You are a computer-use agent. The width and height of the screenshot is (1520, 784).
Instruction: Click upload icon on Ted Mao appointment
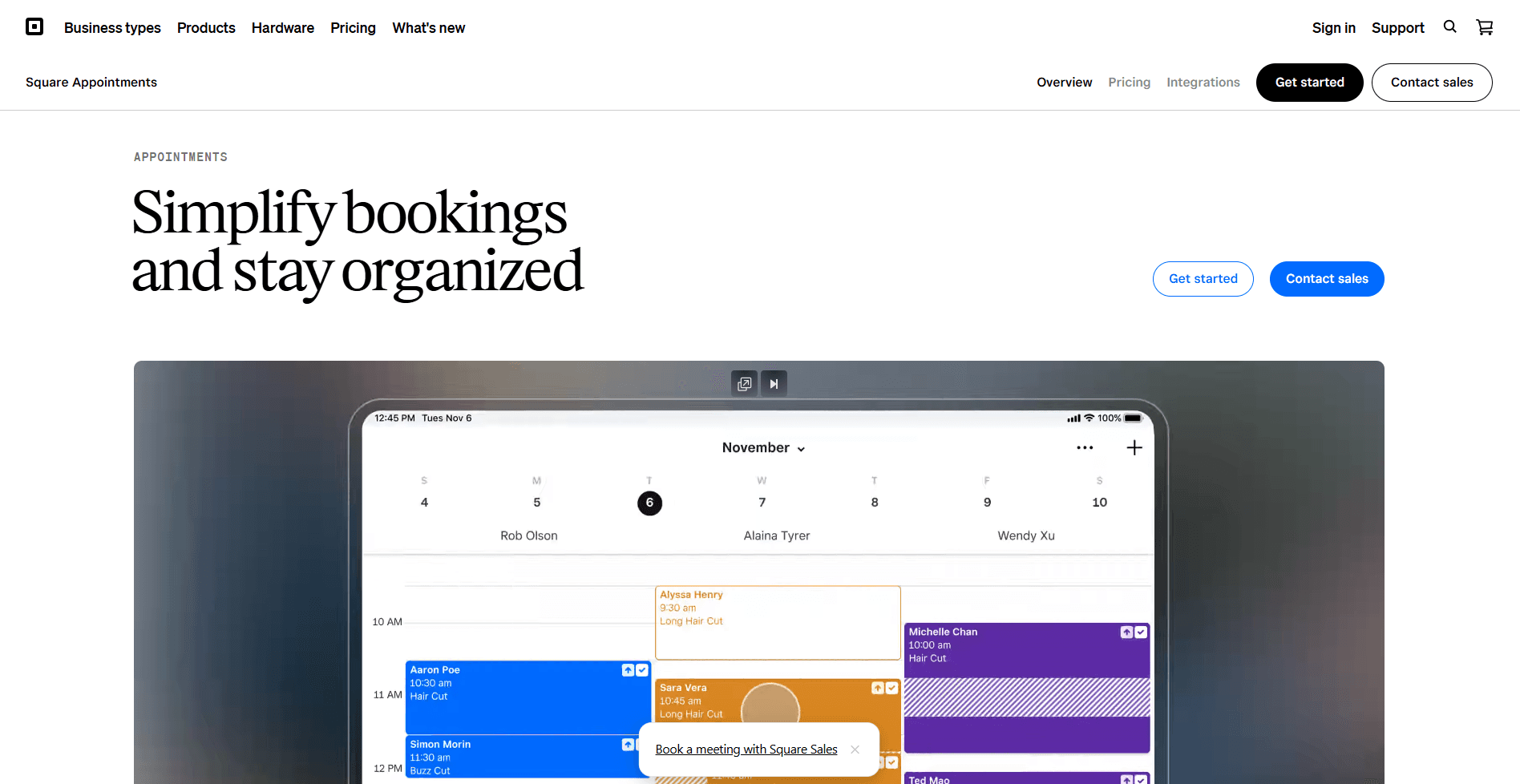tap(1126, 779)
